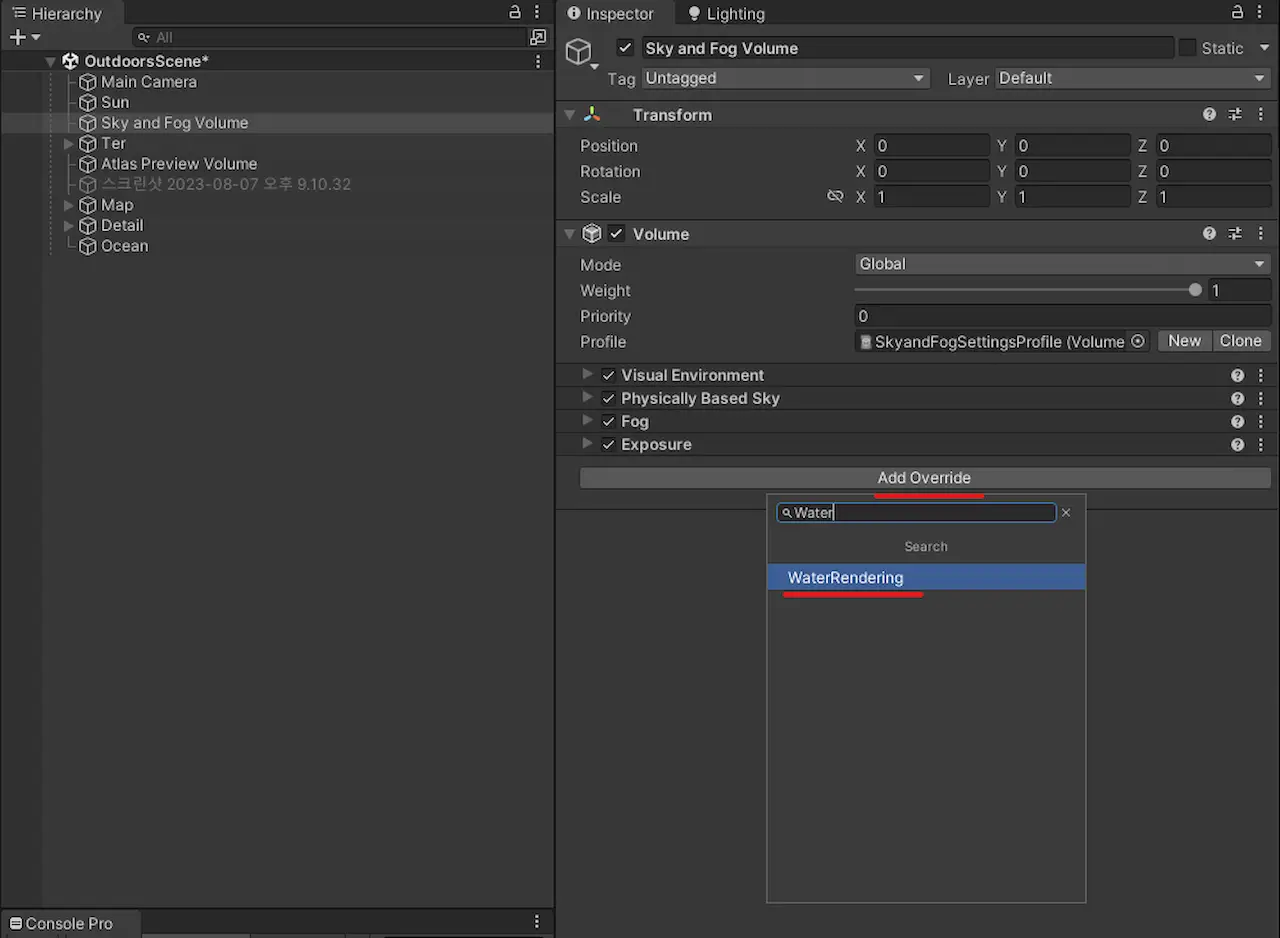
Task: Open the Hierarchy scene search window icon
Action: [539, 37]
